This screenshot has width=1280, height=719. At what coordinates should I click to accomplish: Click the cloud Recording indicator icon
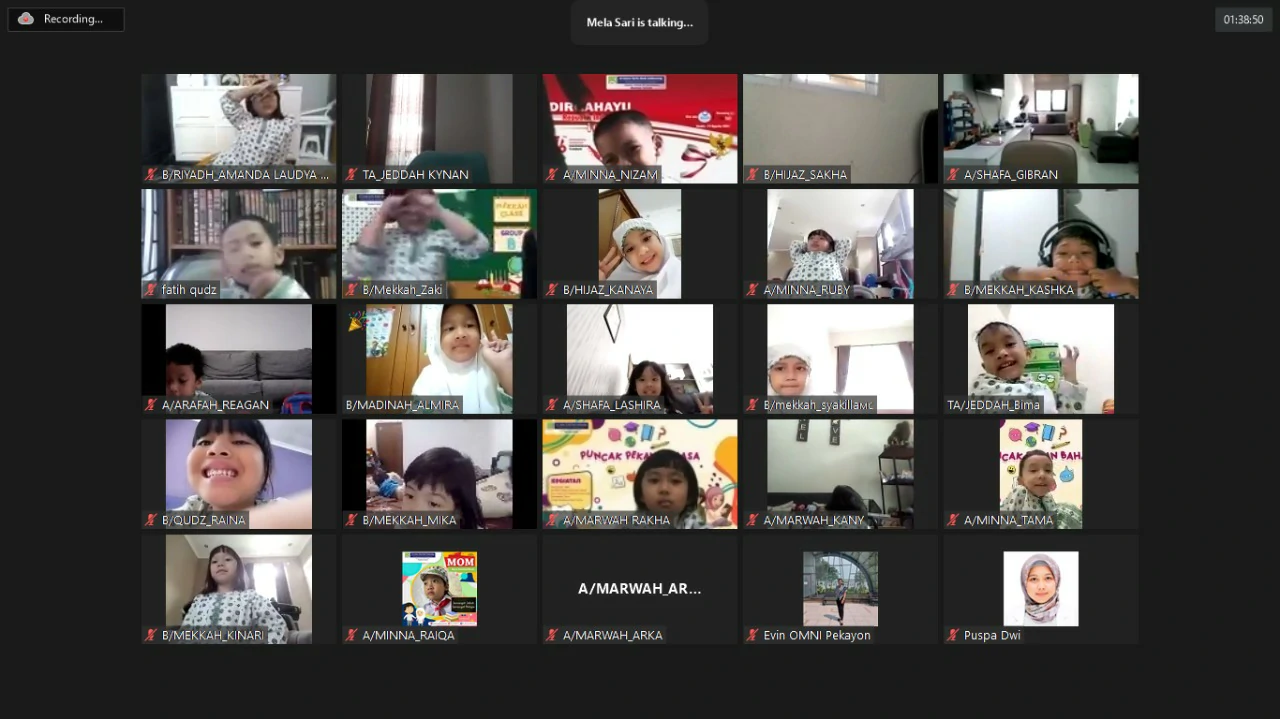pos(26,19)
